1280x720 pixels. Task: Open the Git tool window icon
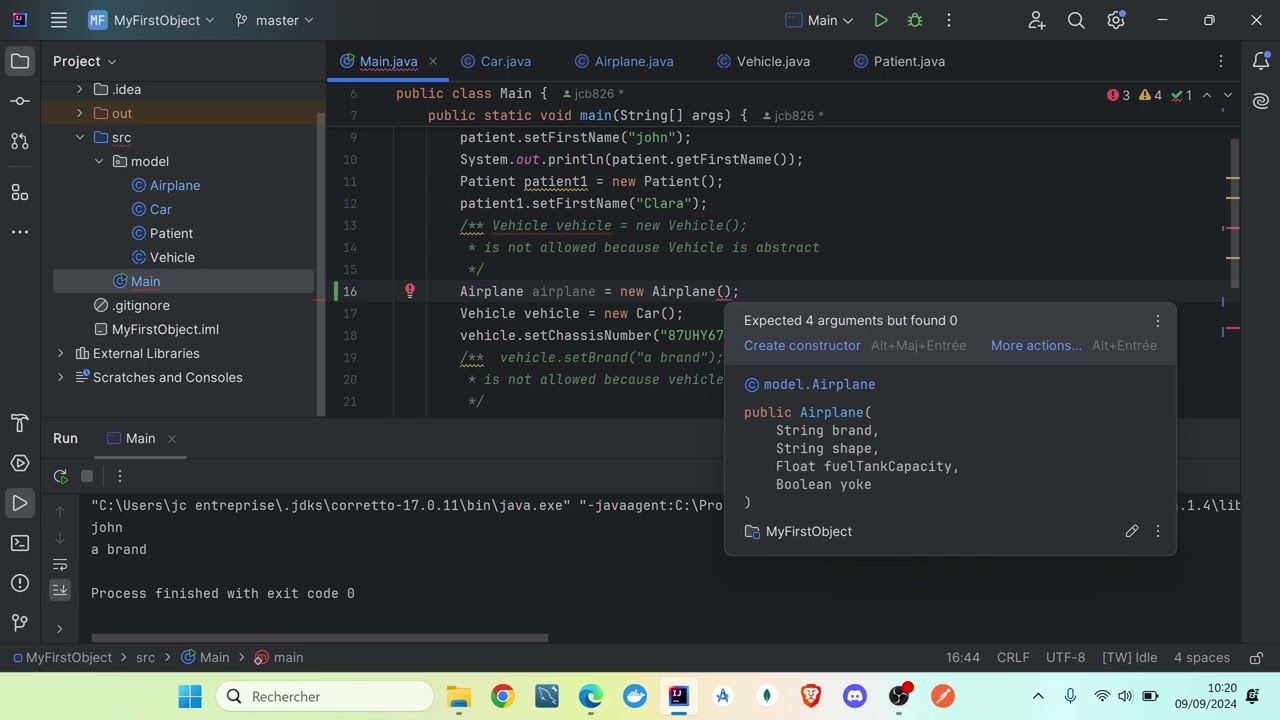click(20, 623)
